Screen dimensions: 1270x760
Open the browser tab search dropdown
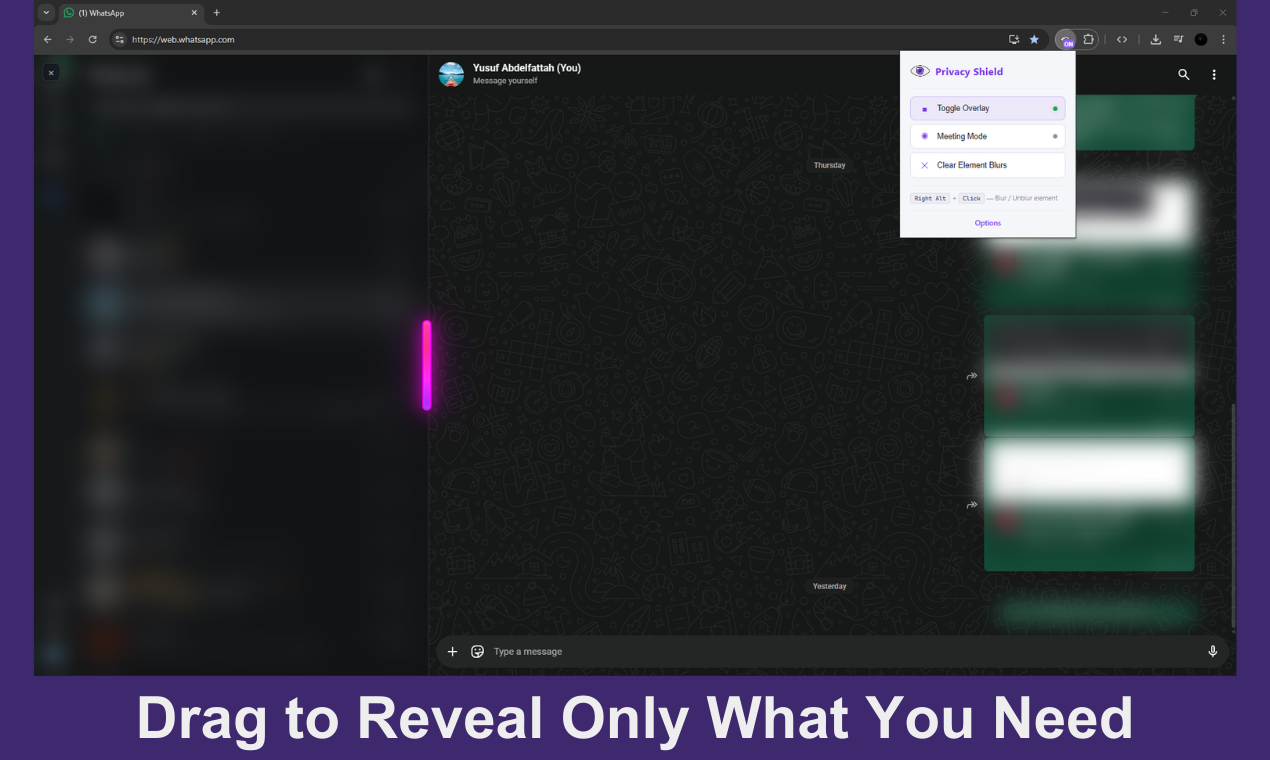(46, 13)
